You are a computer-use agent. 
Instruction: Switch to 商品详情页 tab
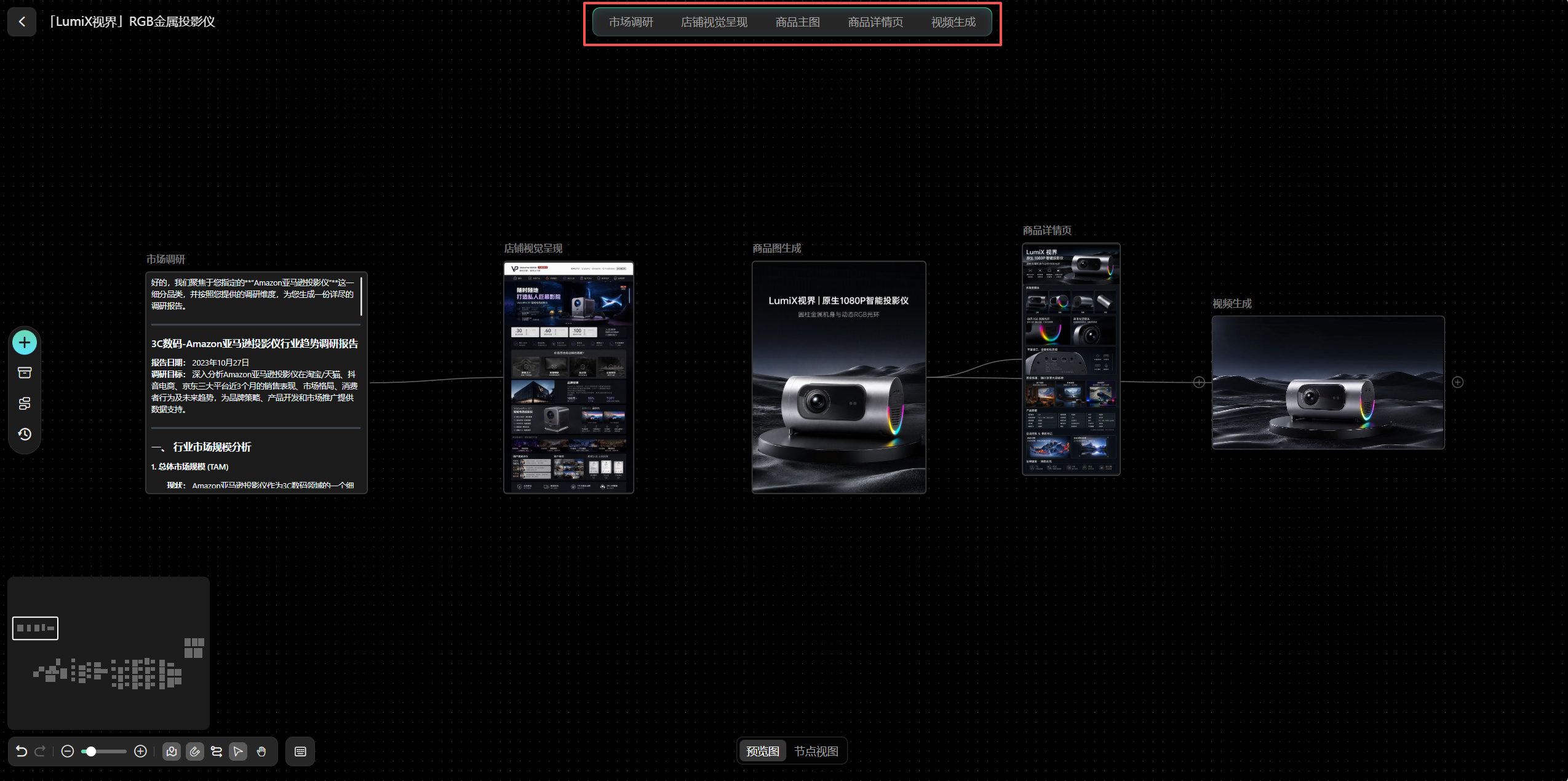point(876,22)
